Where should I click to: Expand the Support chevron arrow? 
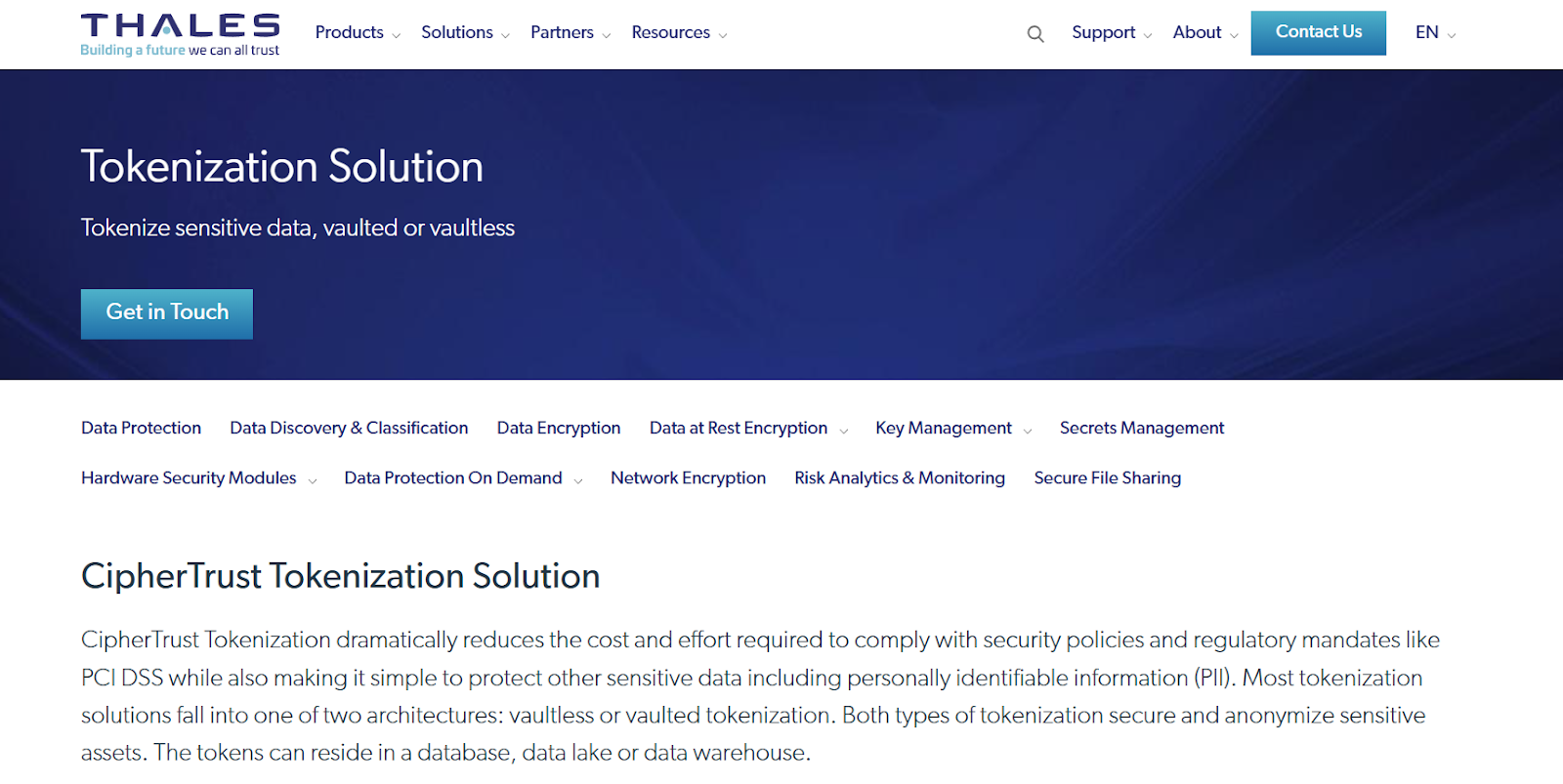click(1148, 35)
